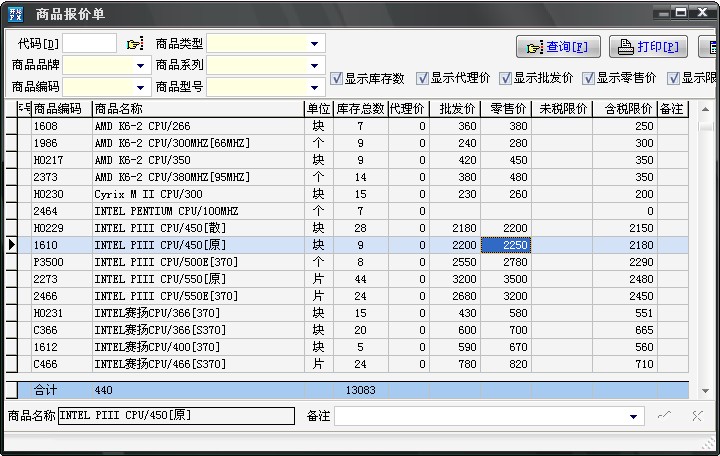This screenshot has height=456, width=720.
Task: Click the 665 tax-included limit price cell
Action: [x=625, y=330]
